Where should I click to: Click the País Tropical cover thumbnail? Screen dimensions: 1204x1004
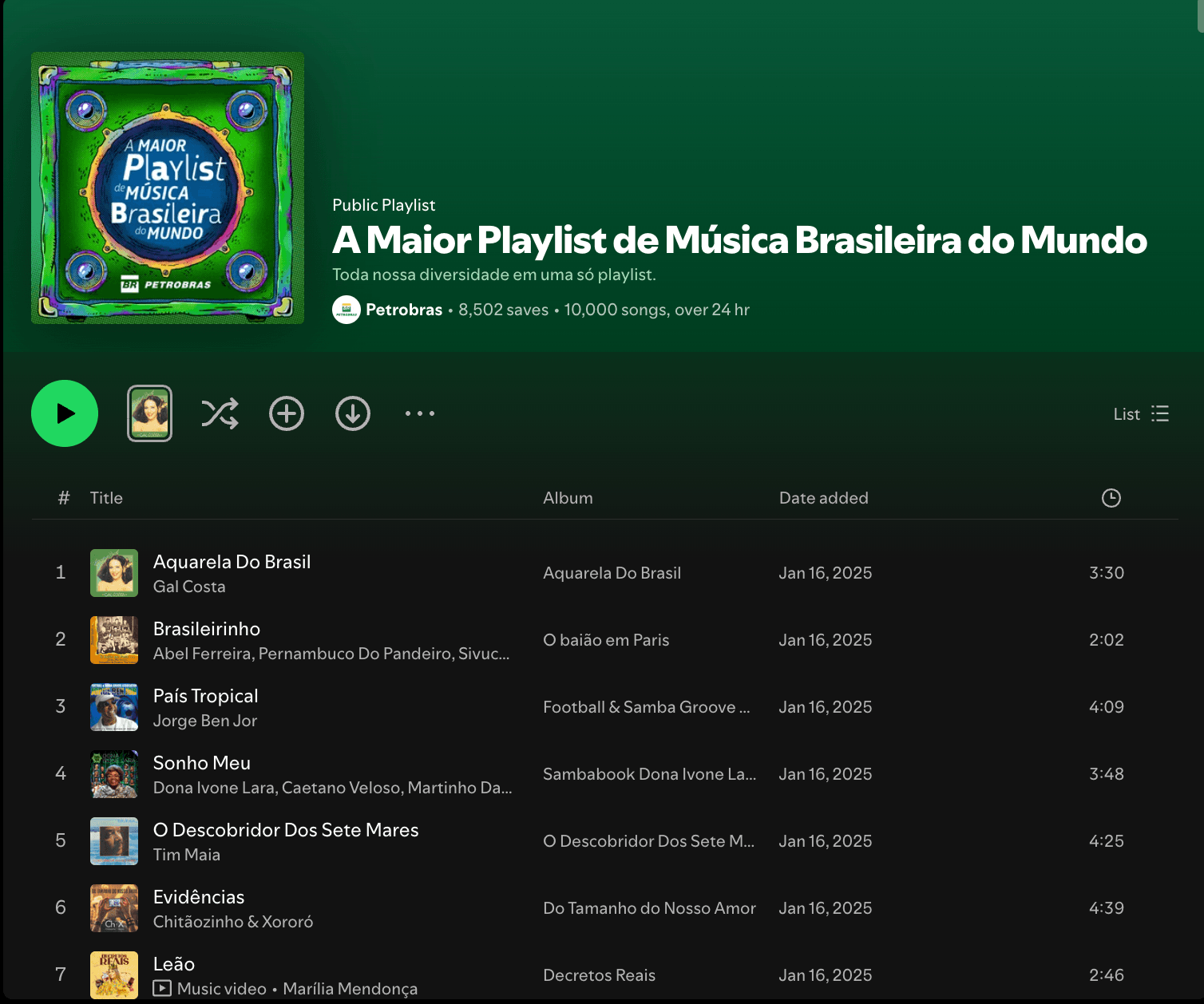[x=114, y=707]
